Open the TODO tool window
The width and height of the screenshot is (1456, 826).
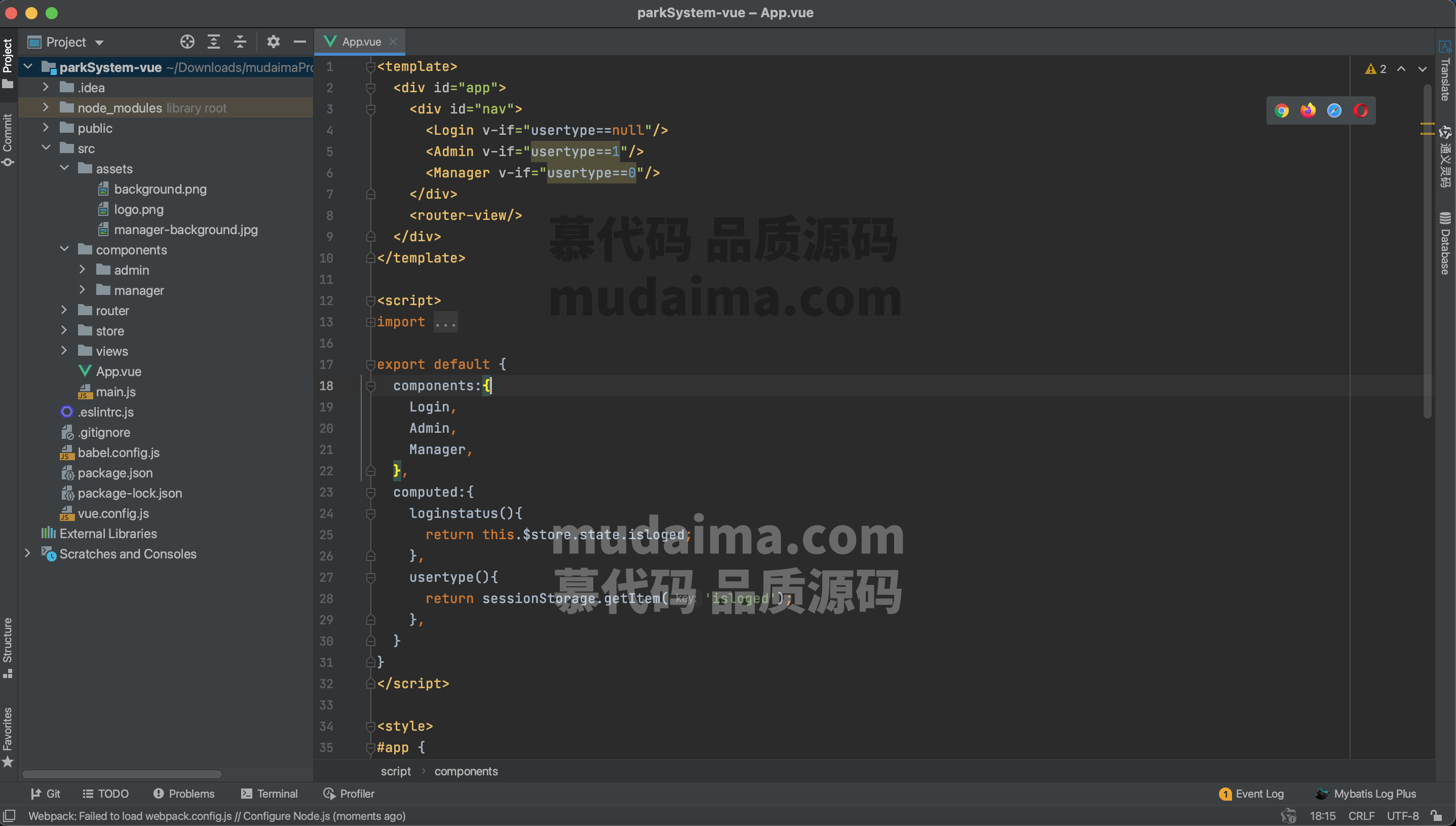tap(105, 794)
